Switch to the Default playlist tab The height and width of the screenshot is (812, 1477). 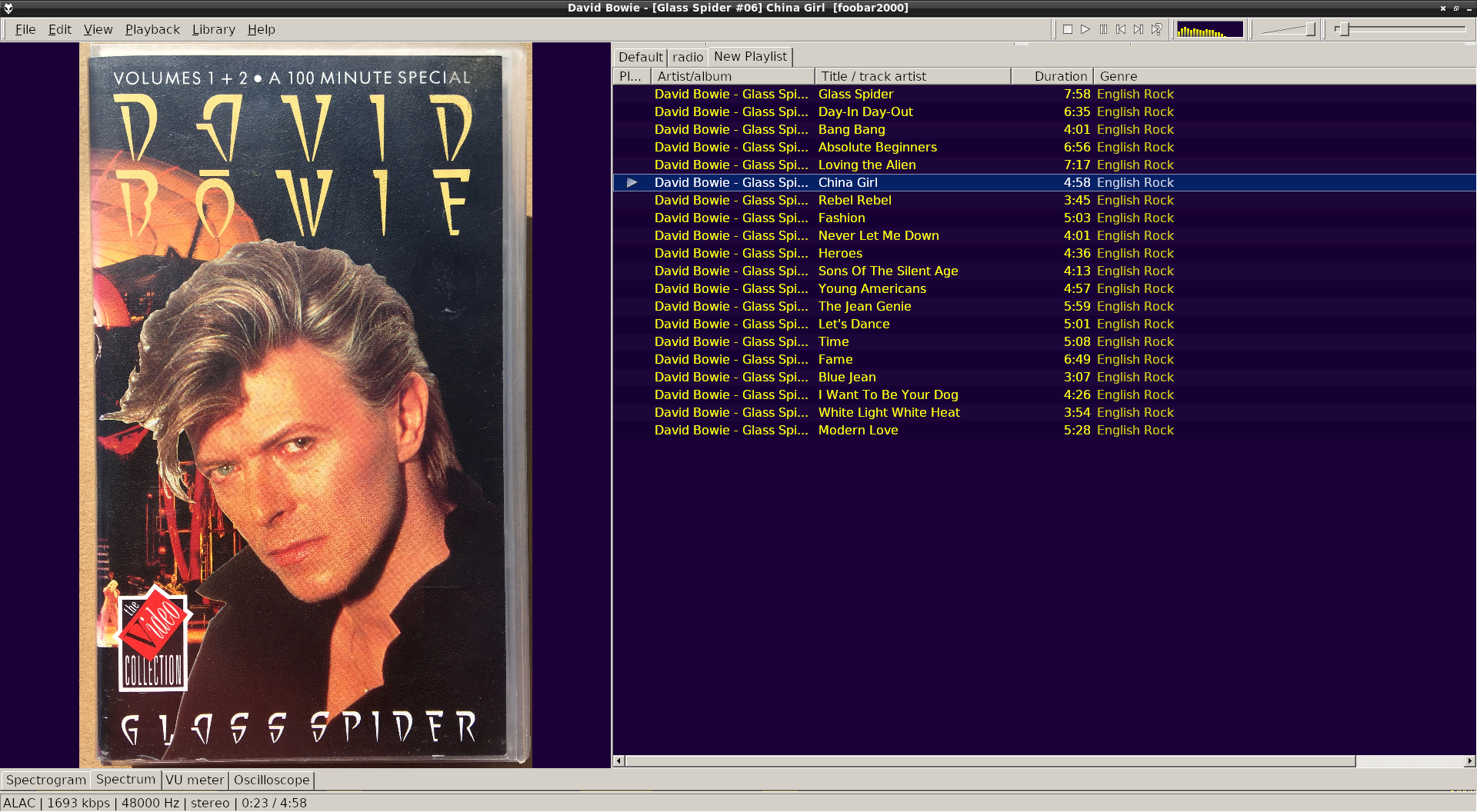[640, 57]
